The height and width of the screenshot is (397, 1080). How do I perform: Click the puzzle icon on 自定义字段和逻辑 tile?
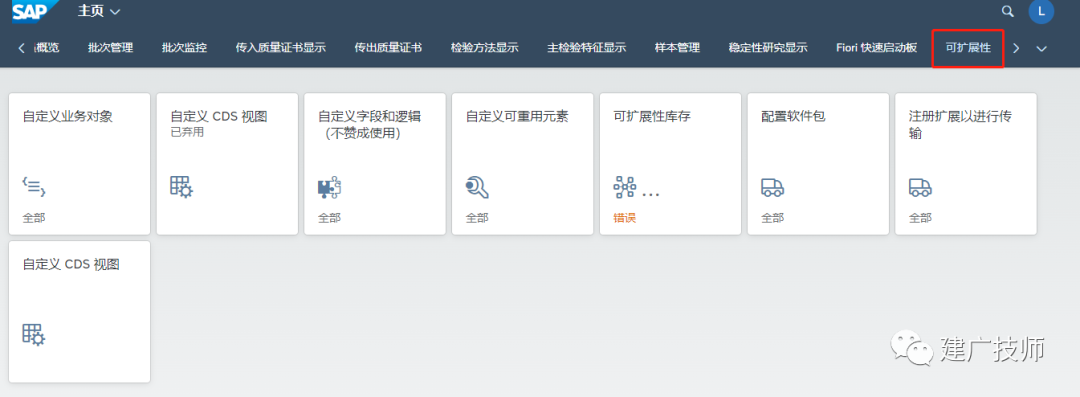(329, 187)
